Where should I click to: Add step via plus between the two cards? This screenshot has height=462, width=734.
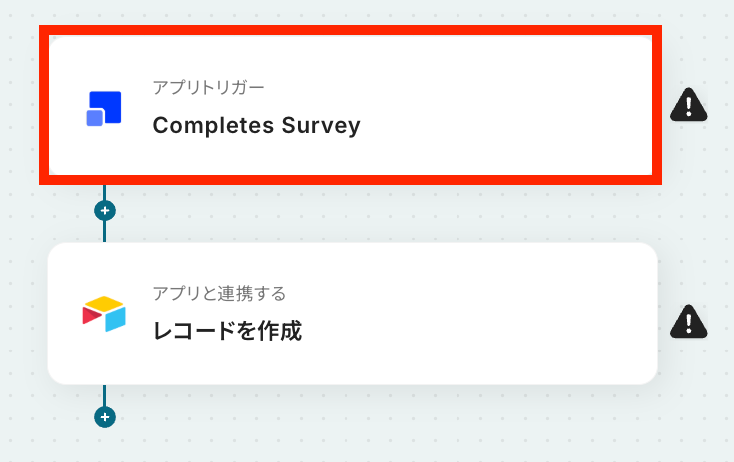(x=104, y=211)
